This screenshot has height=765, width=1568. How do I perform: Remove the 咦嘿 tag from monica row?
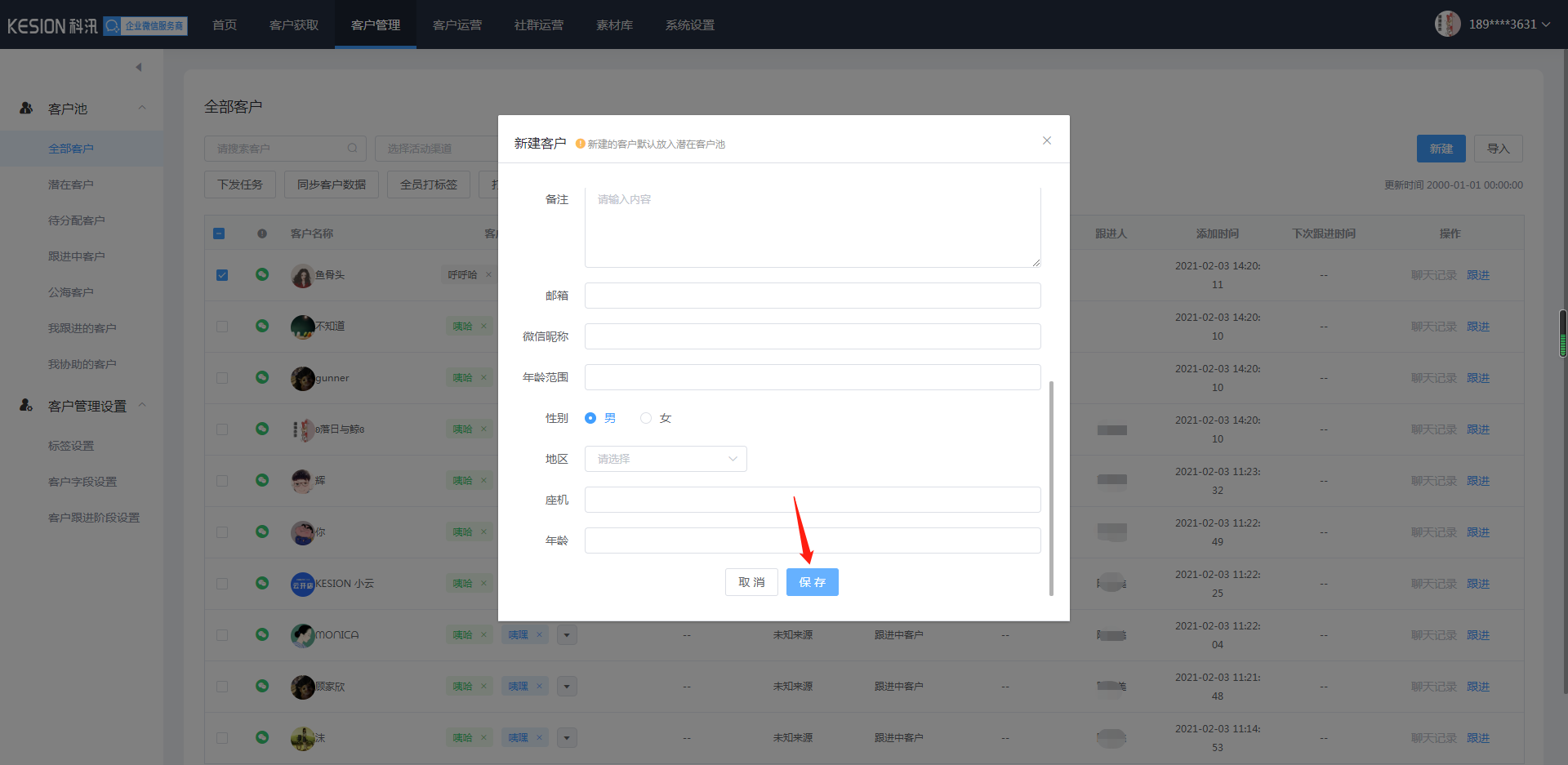539,635
